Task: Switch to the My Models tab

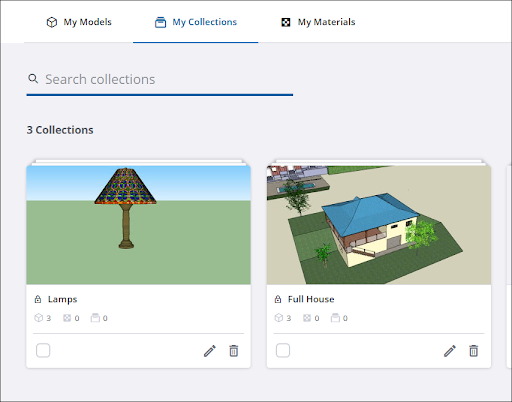Action: coord(79,22)
